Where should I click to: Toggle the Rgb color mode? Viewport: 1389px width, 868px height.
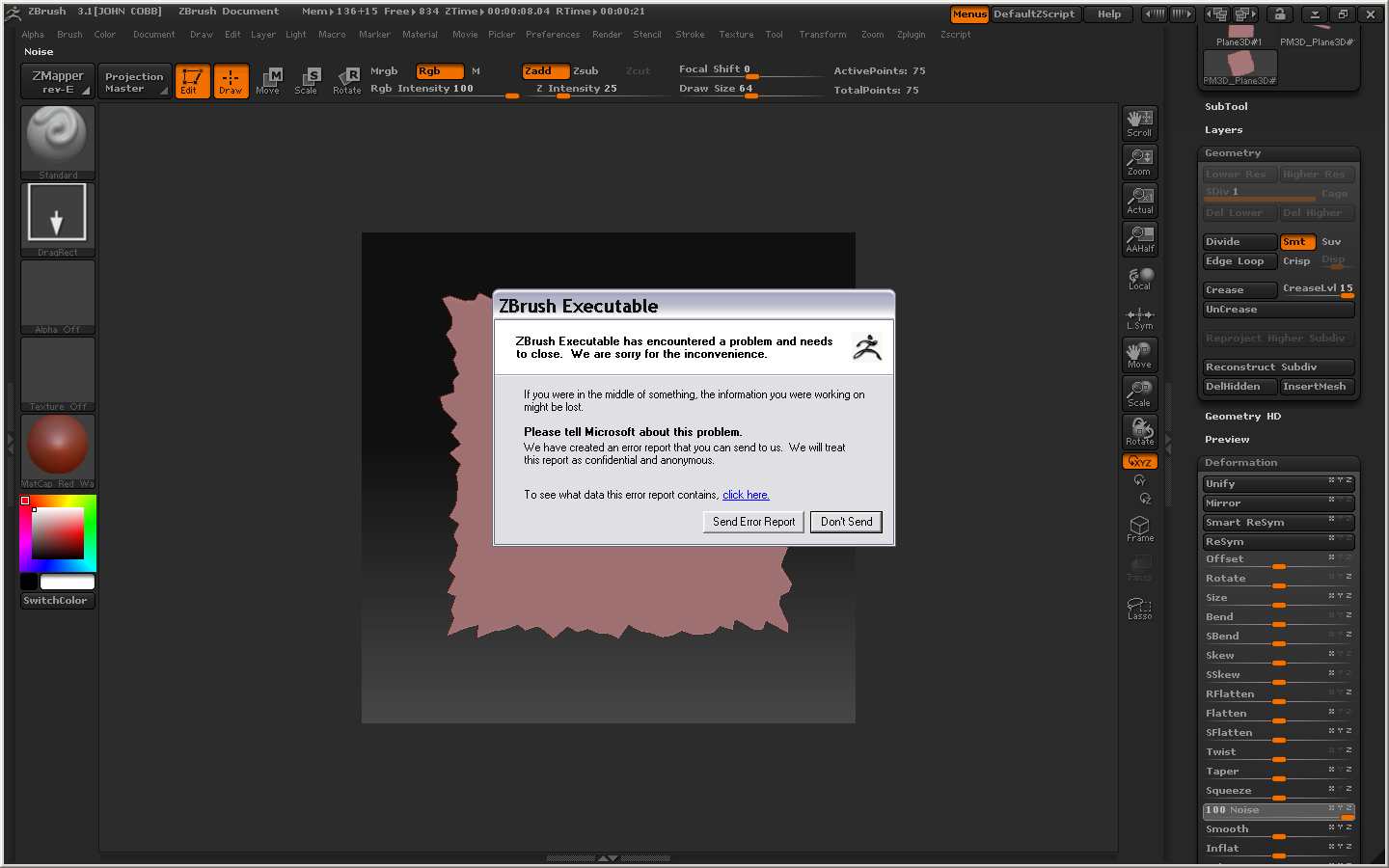coord(440,71)
